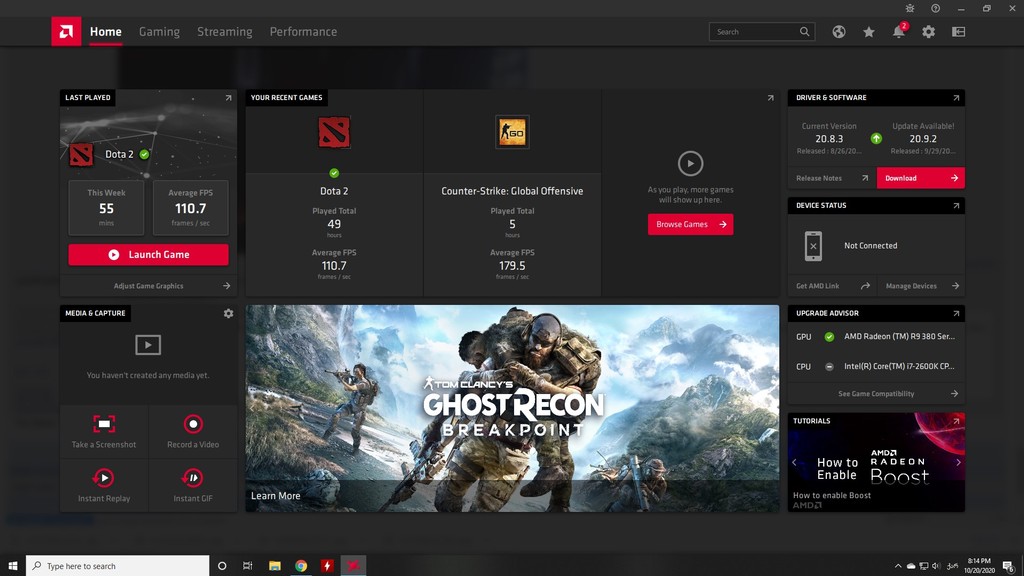Click the Record a Video icon
Screen dimensions: 1024x576
tap(193, 424)
